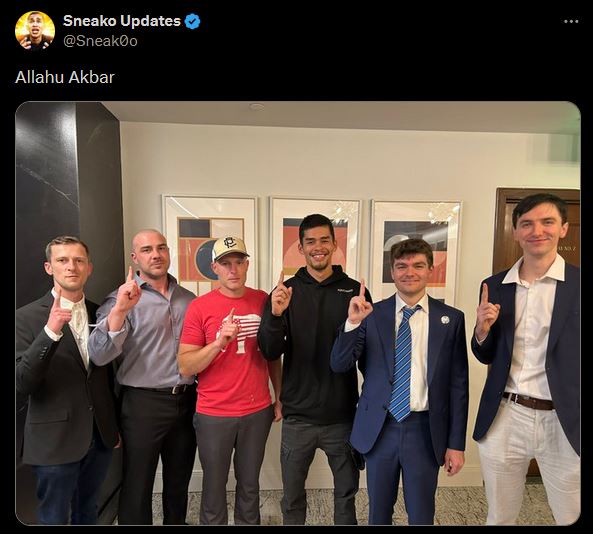Click the black marble wall panel

point(66,200)
